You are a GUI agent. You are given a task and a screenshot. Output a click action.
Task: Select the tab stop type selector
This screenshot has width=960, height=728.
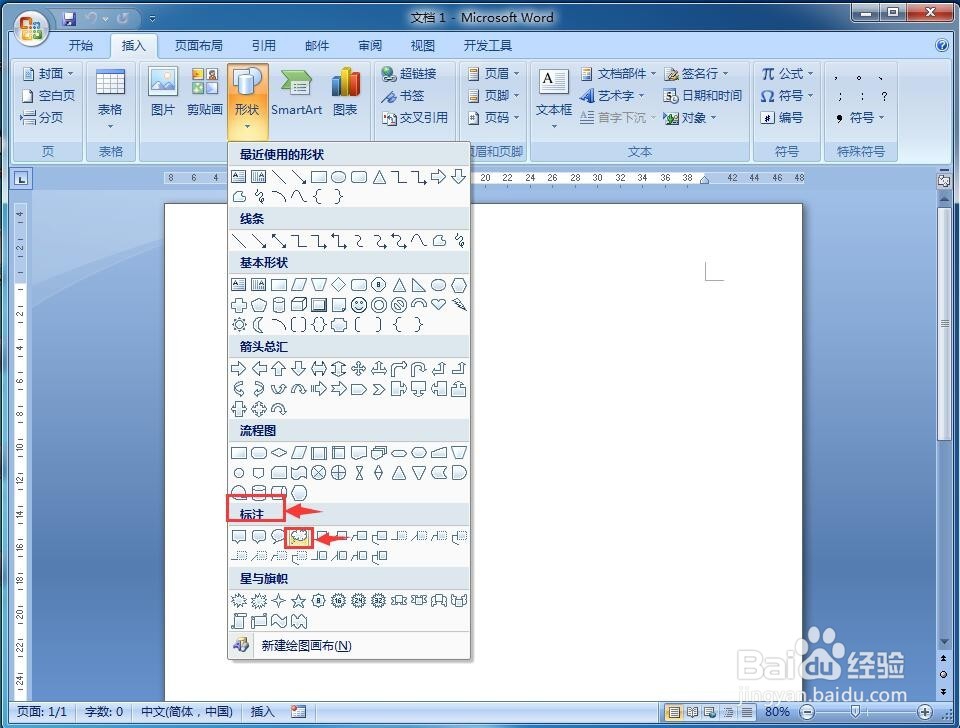point(22,179)
